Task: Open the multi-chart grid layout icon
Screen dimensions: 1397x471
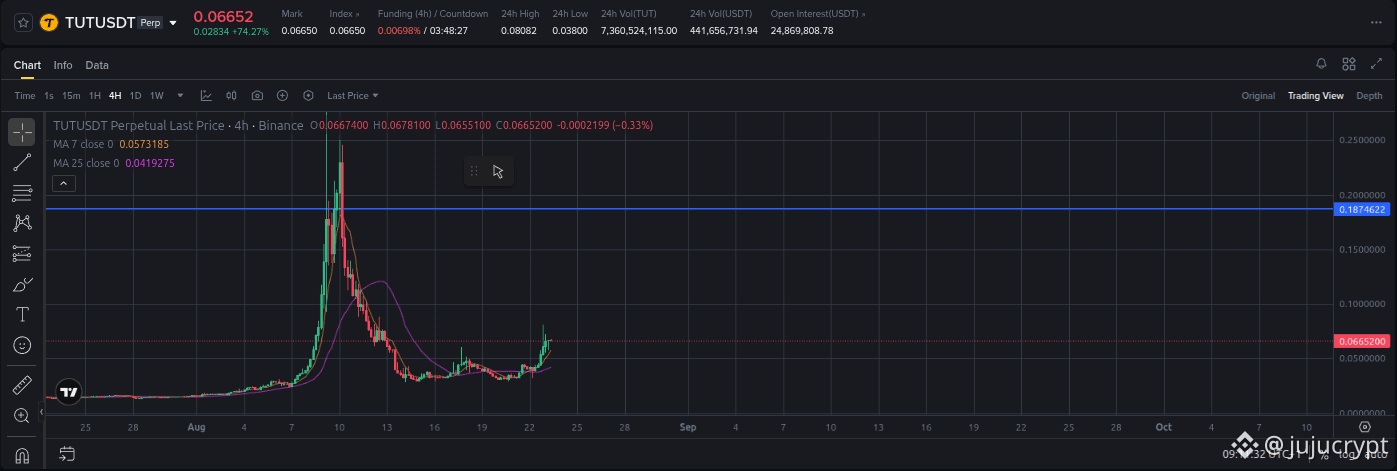Action: coord(1349,64)
